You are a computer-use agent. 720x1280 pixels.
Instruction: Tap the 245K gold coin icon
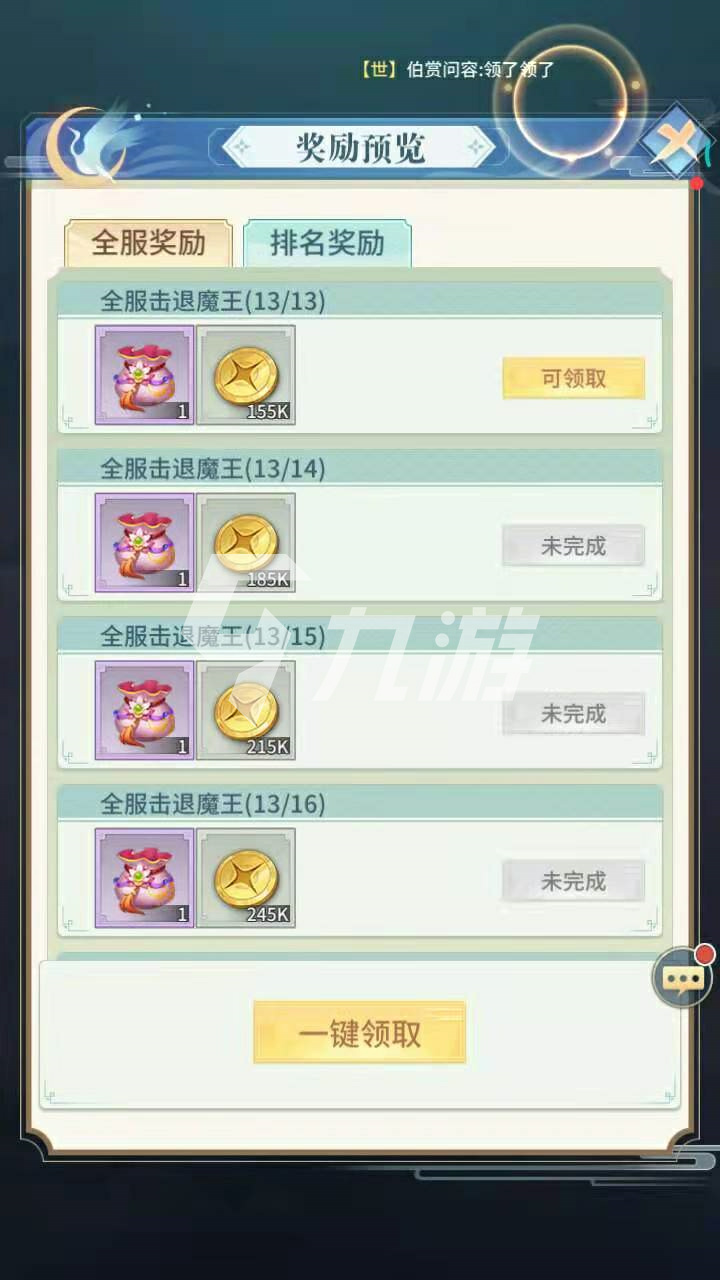(x=246, y=878)
